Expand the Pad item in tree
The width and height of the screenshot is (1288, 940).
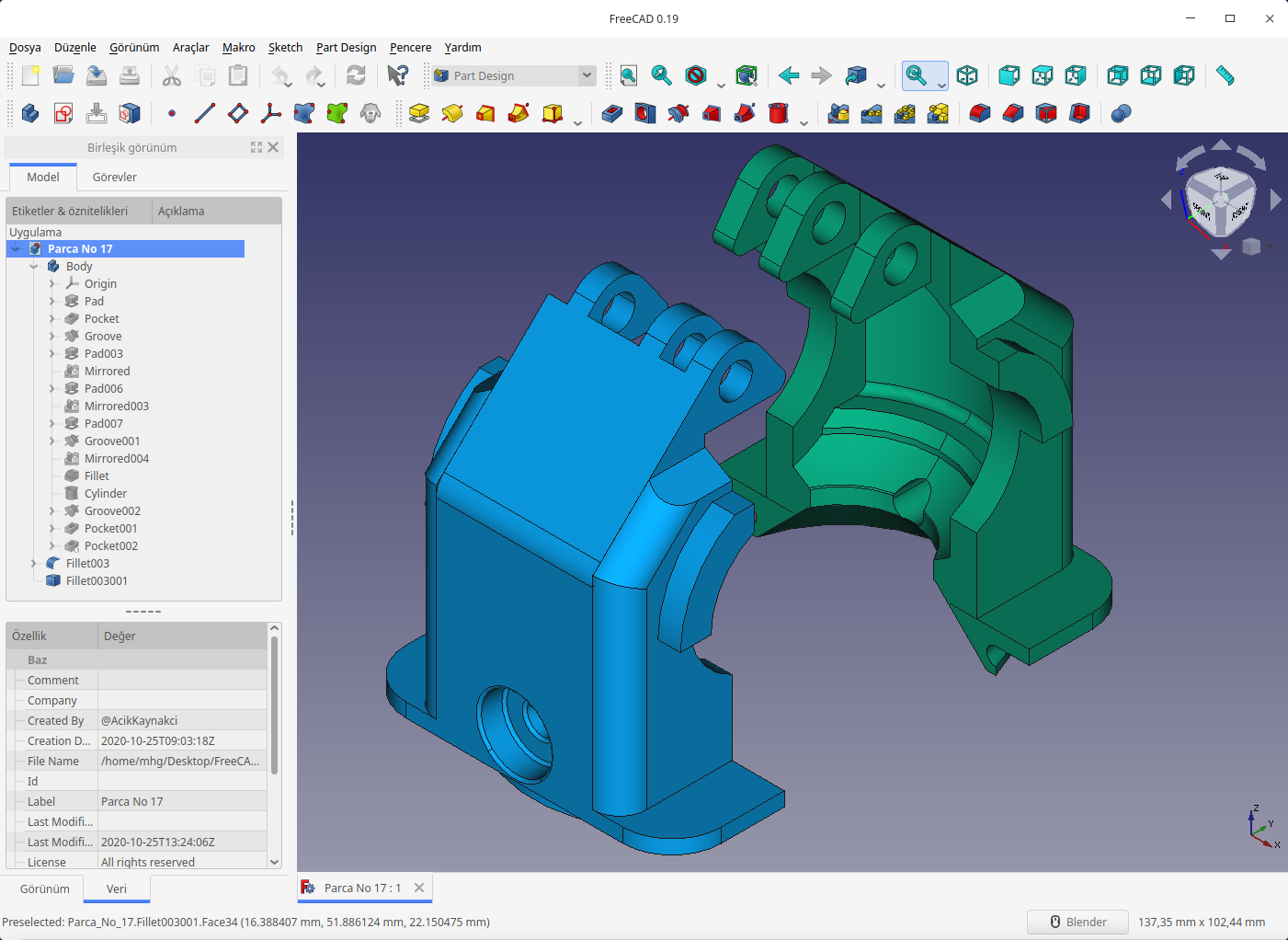click(51, 301)
